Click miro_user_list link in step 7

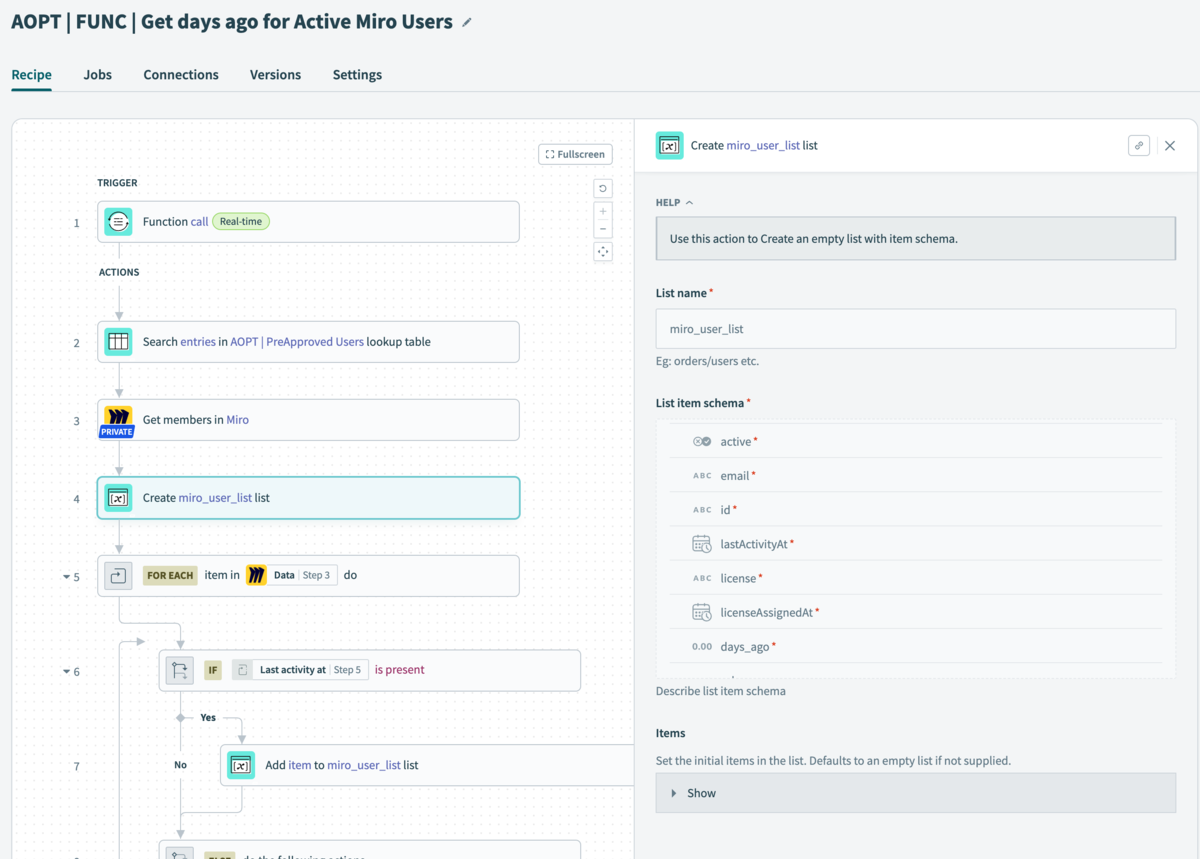(364, 765)
